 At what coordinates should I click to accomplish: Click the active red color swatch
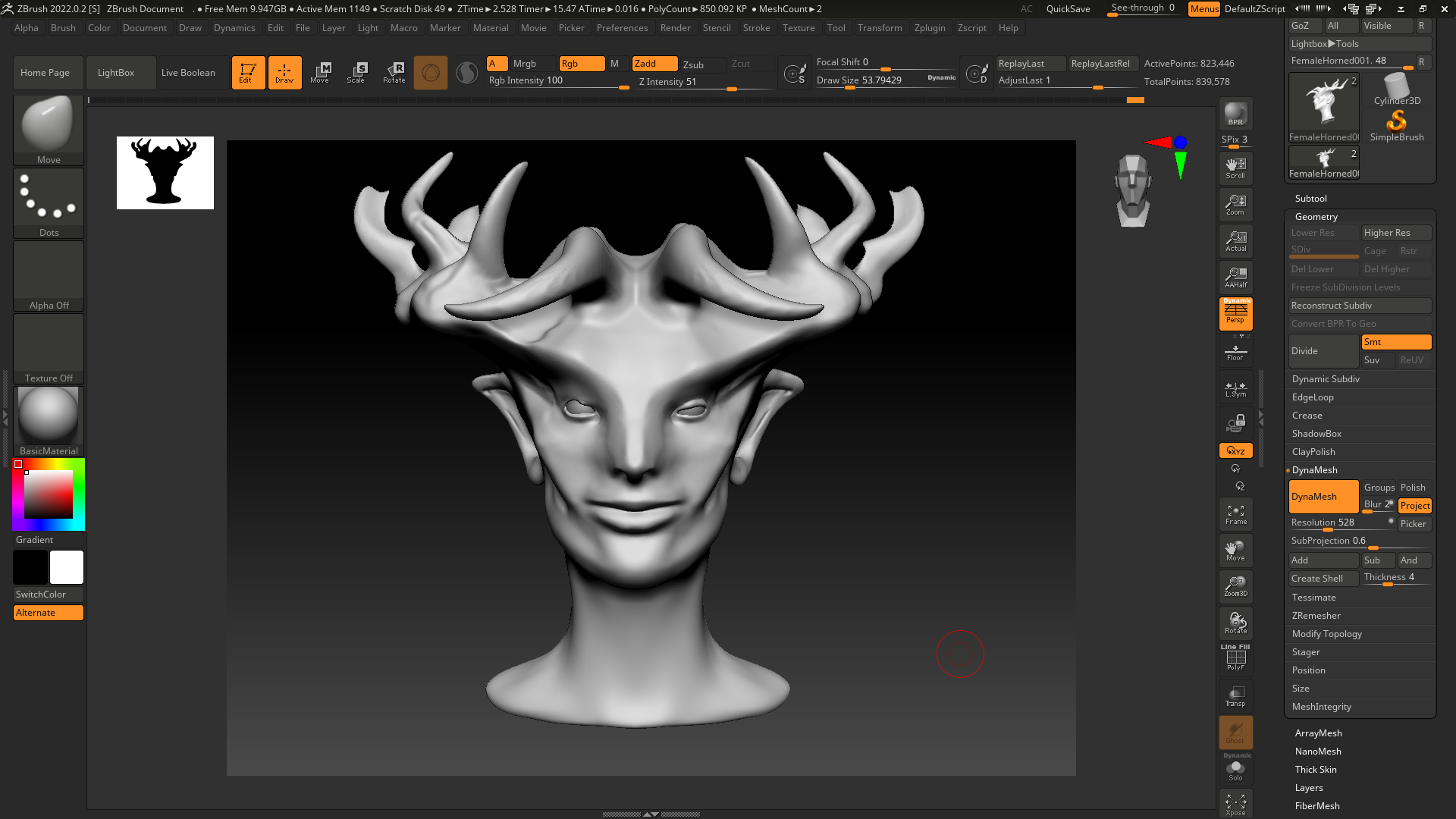tap(18, 464)
